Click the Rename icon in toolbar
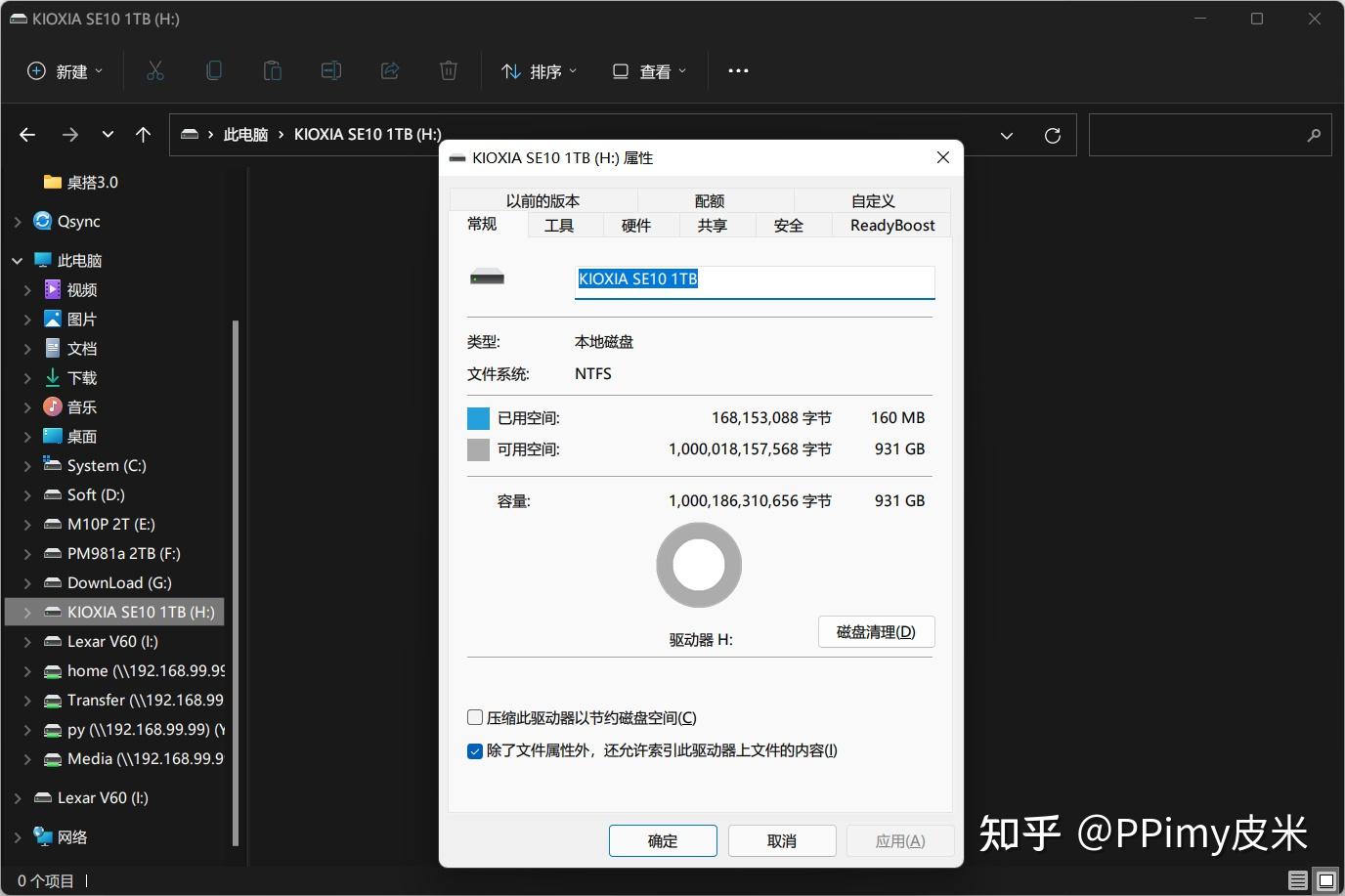This screenshot has width=1345, height=896. coord(331,70)
